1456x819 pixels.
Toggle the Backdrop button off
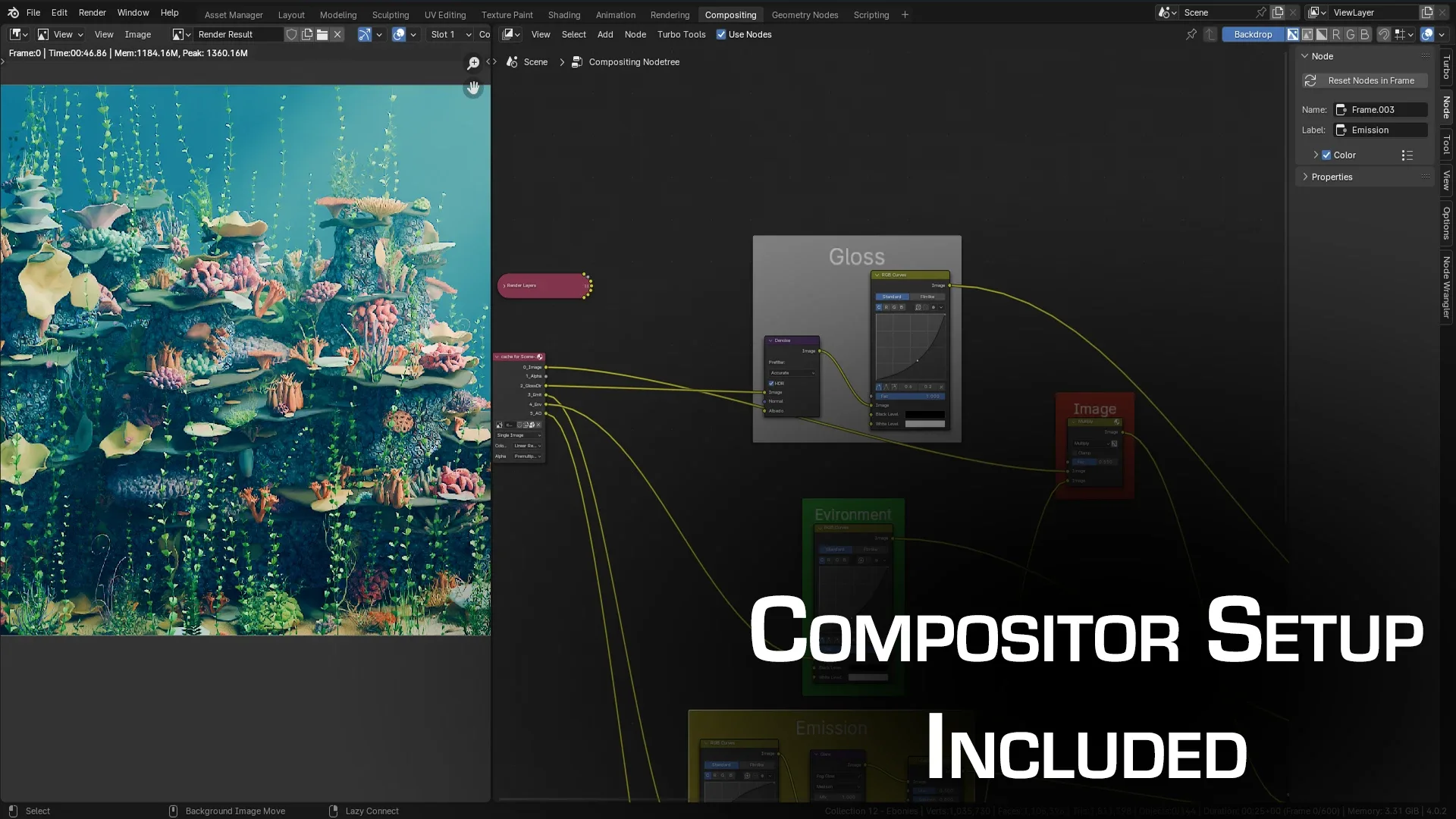[1253, 34]
